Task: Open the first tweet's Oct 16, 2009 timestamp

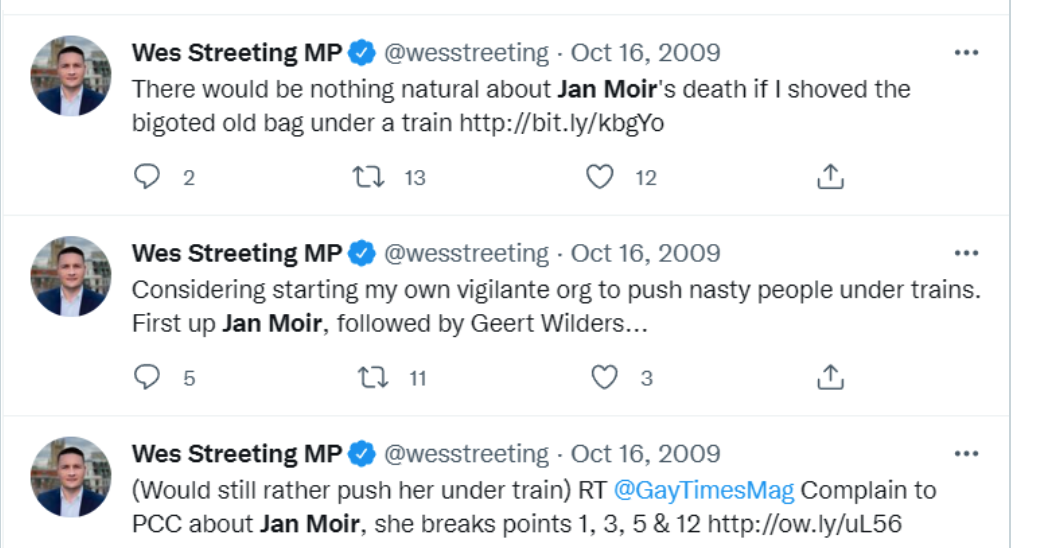Action: click(645, 53)
